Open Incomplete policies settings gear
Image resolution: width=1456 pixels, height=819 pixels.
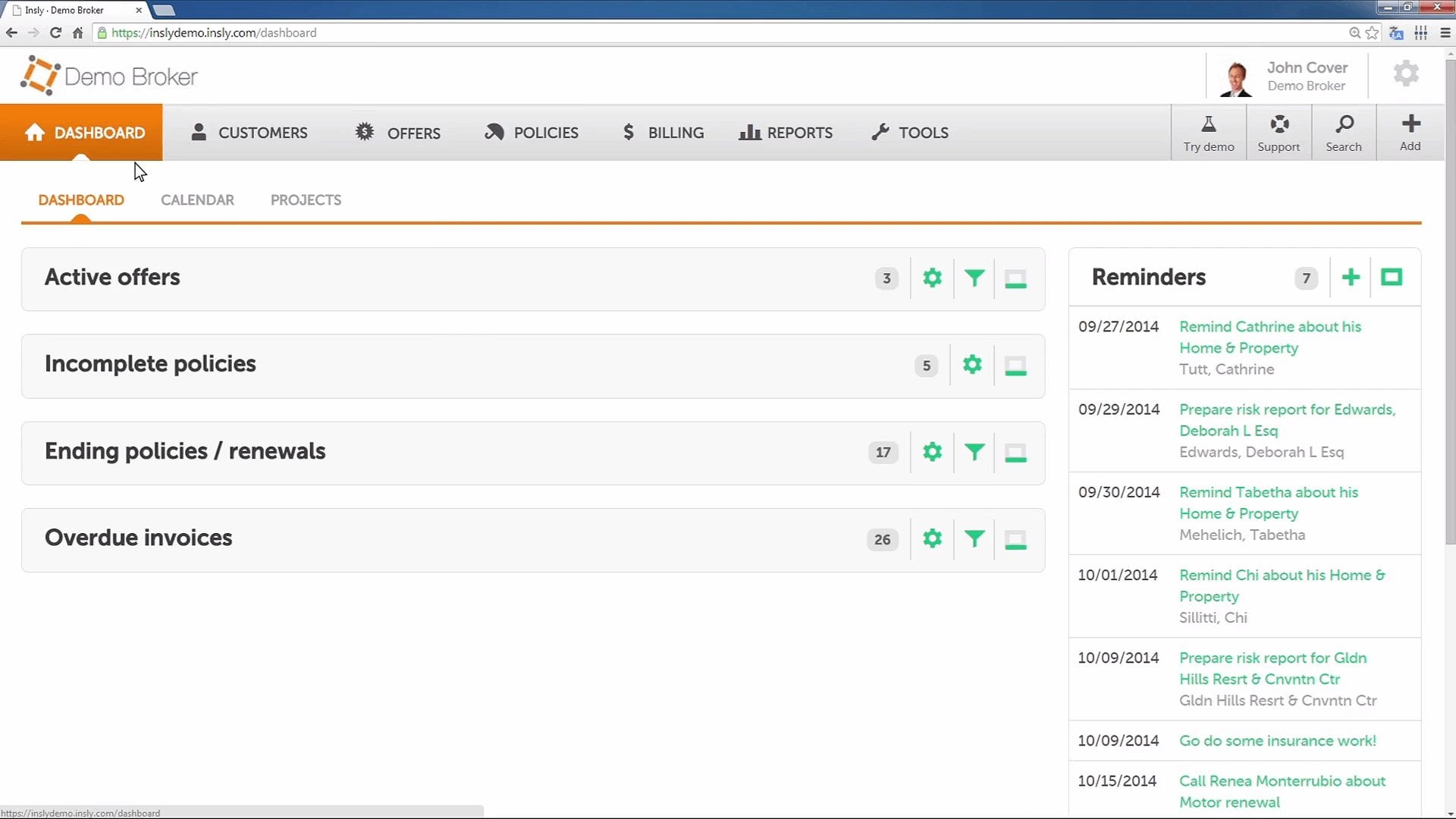click(972, 365)
